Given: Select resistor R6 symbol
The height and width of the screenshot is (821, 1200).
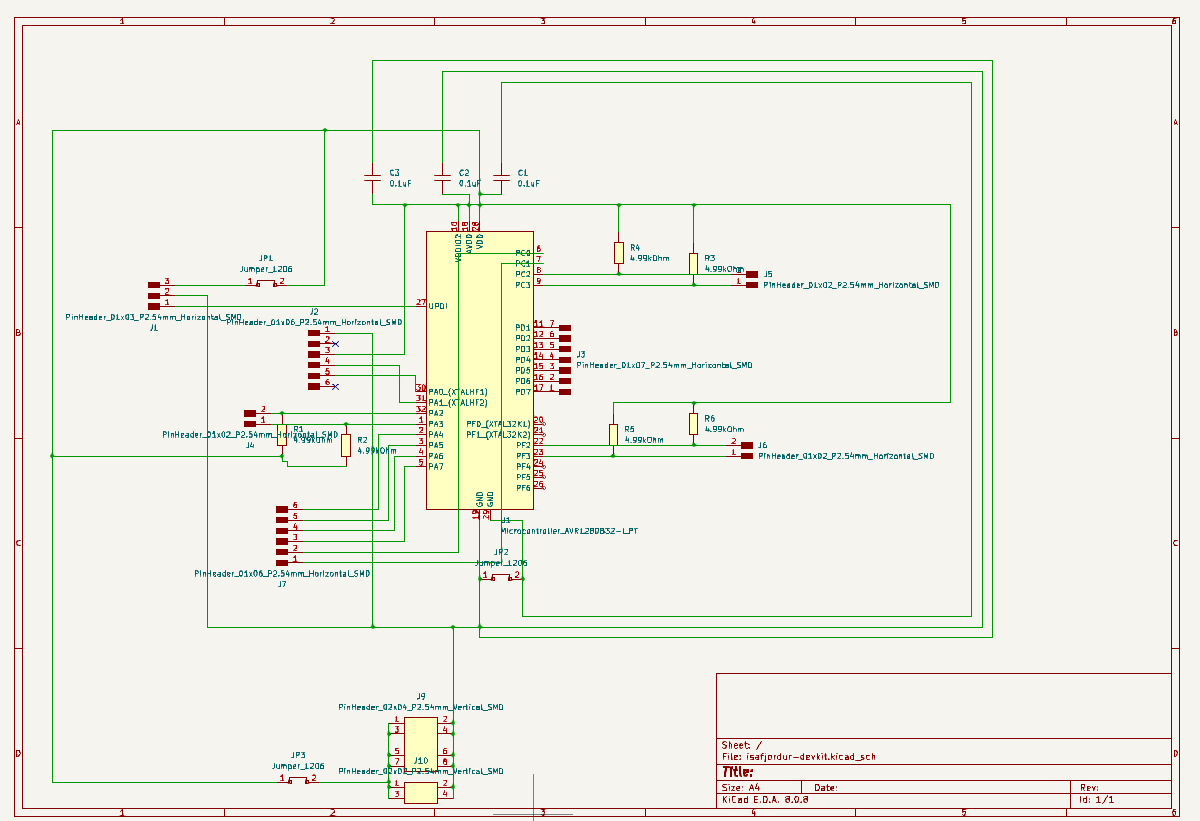Looking at the screenshot, I should click(x=693, y=424).
